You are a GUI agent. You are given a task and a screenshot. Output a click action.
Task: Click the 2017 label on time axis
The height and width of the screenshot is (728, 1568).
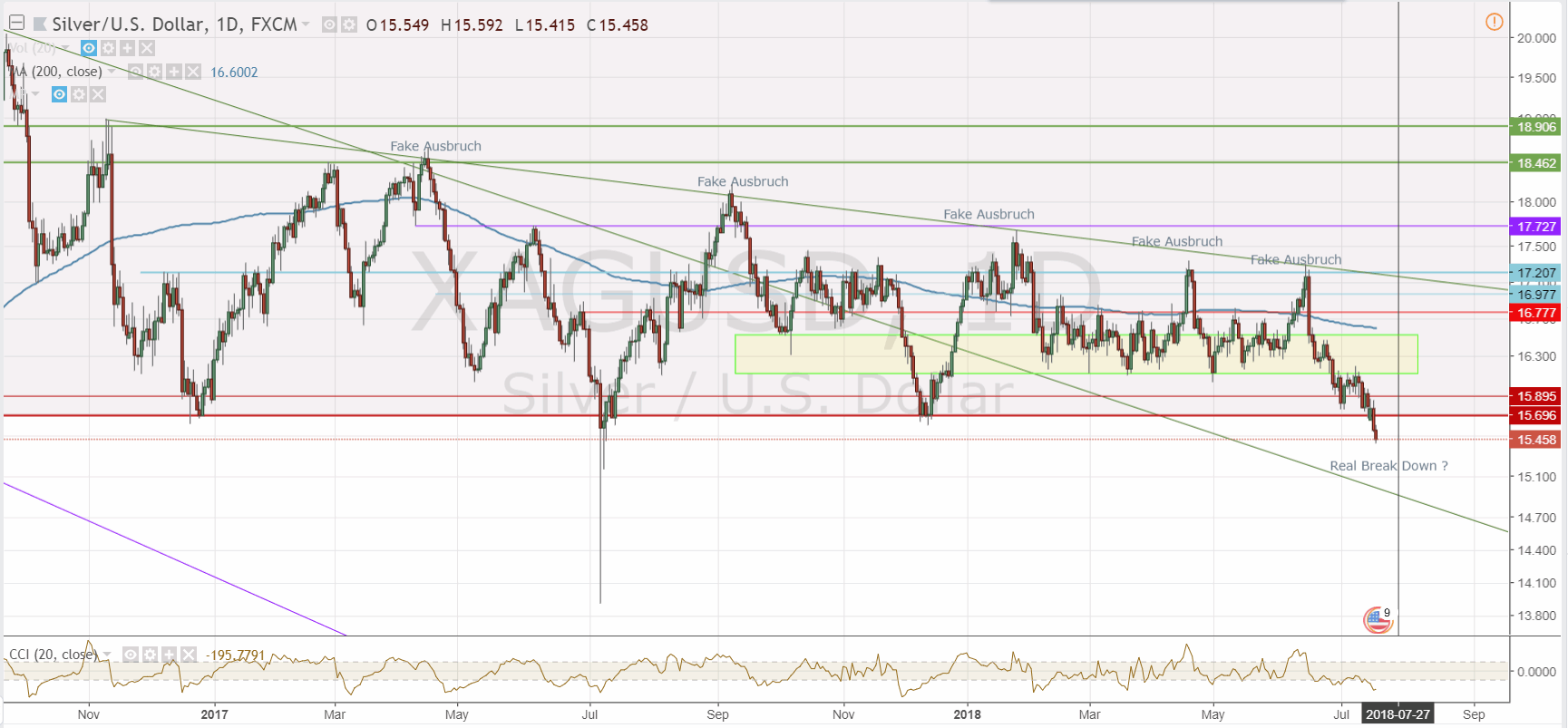(214, 714)
